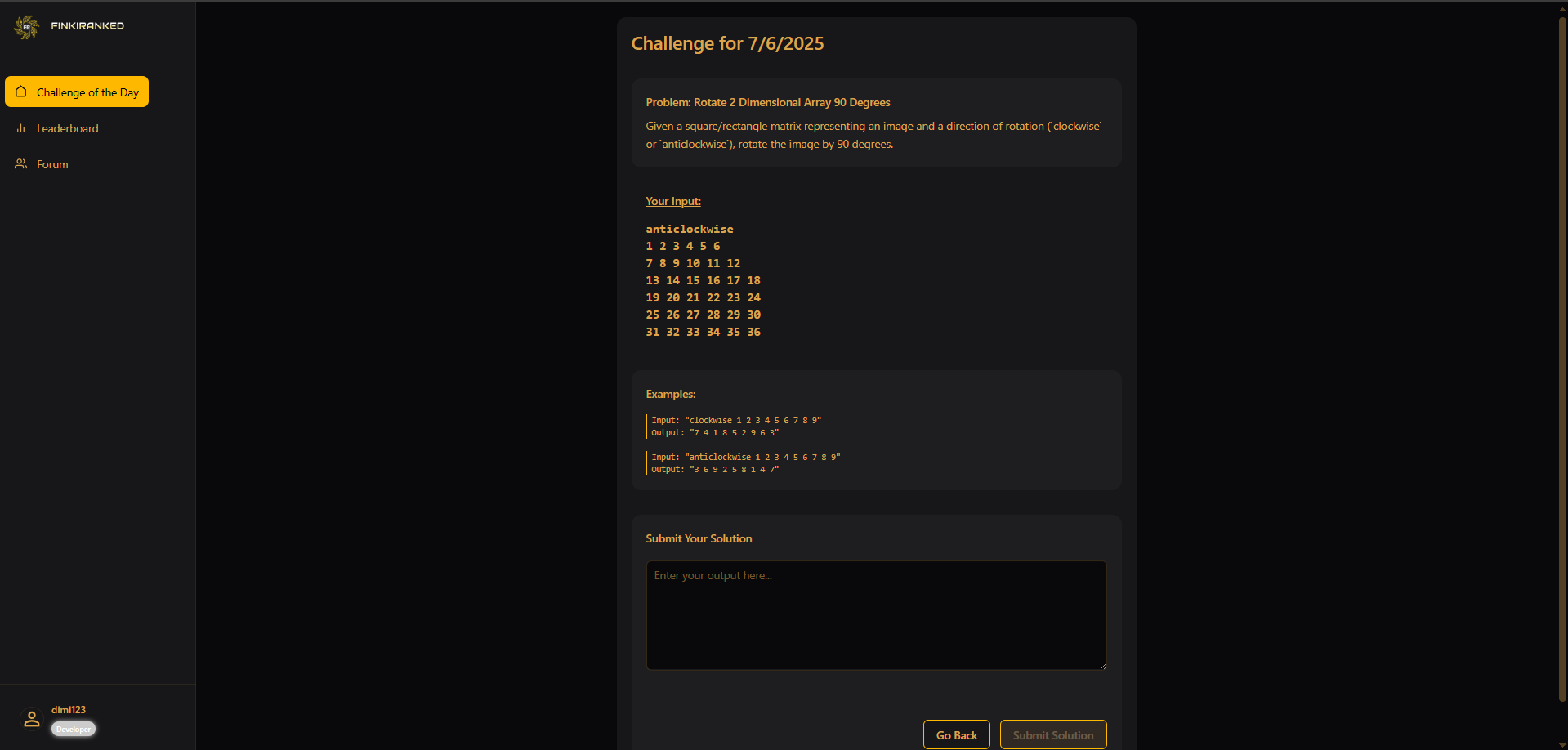Click the user avatar icon

click(32, 719)
